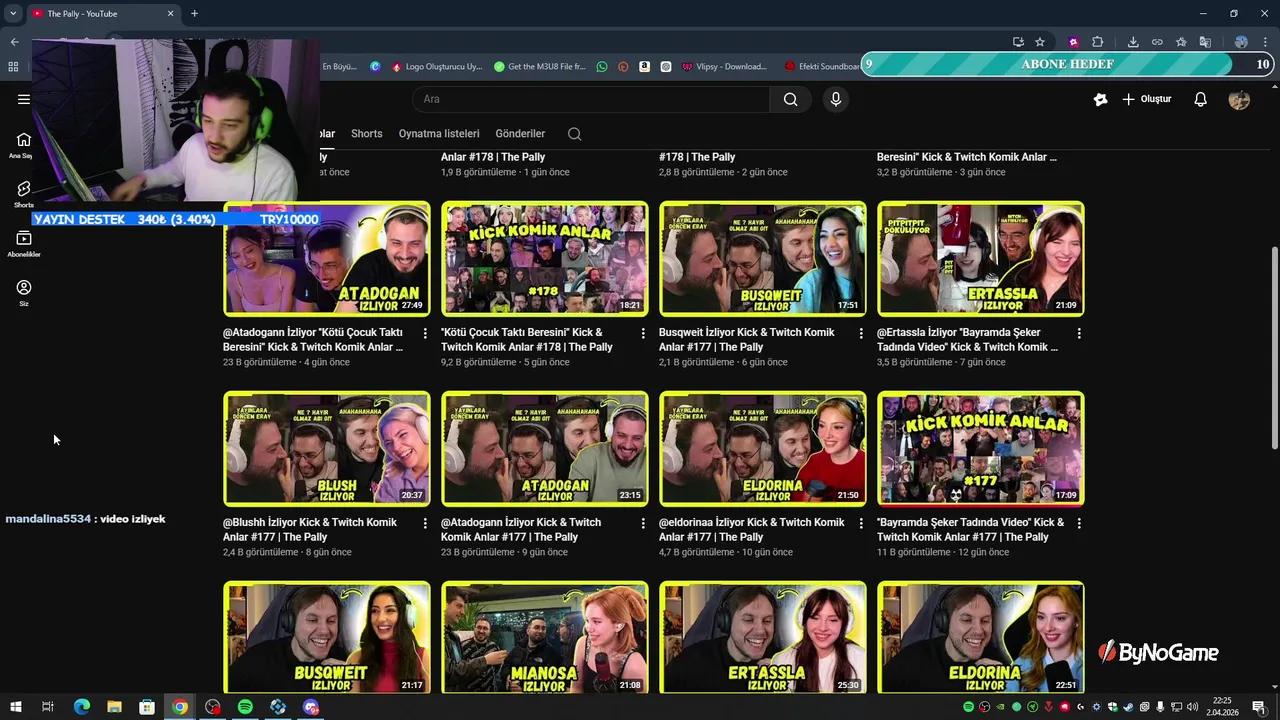Open File Explorer from the taskbar
The image size is (1280, 720).
(114, 707)
